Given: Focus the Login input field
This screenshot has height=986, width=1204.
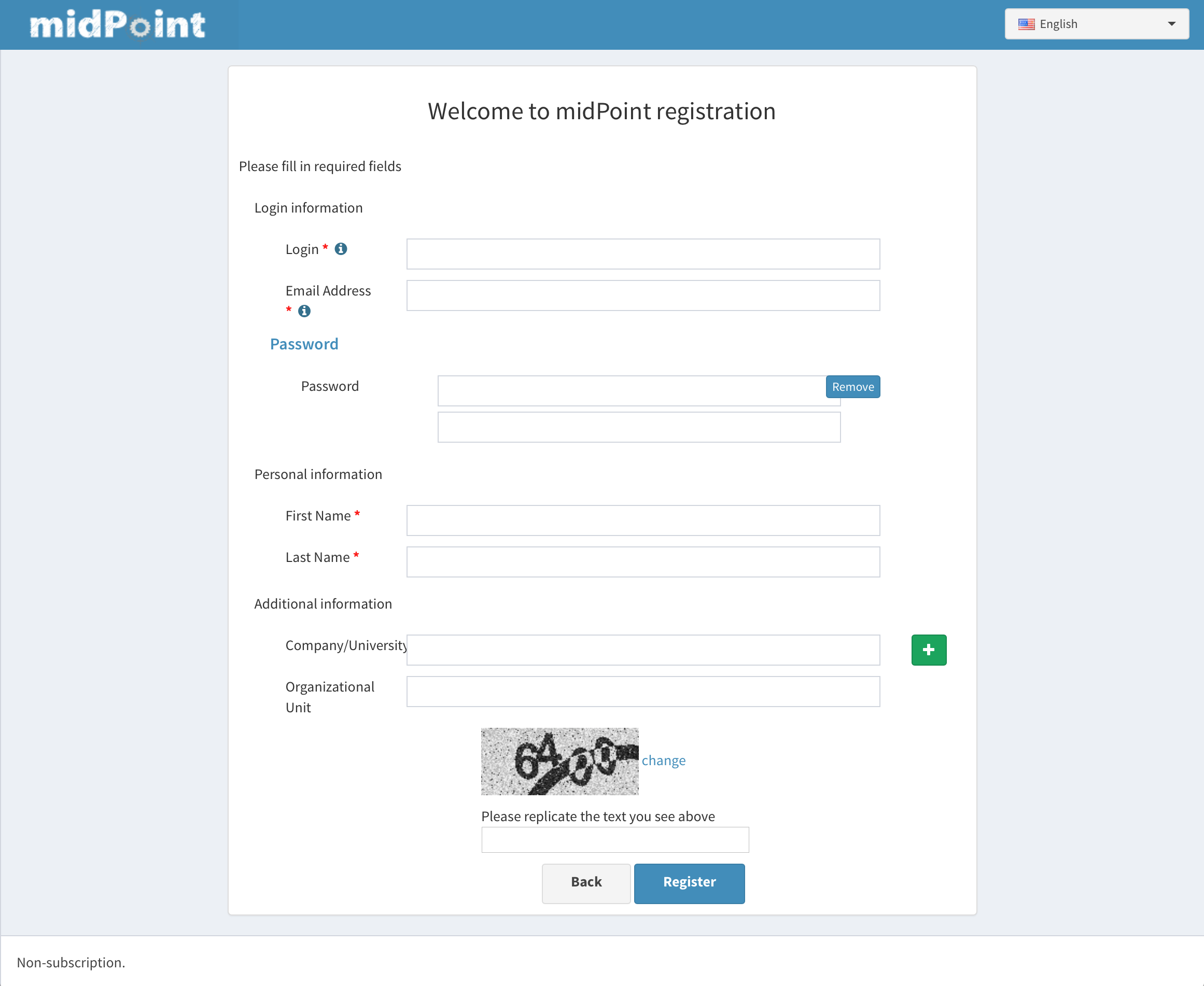Looking at the screenshot, I should [x=642, y=254].
